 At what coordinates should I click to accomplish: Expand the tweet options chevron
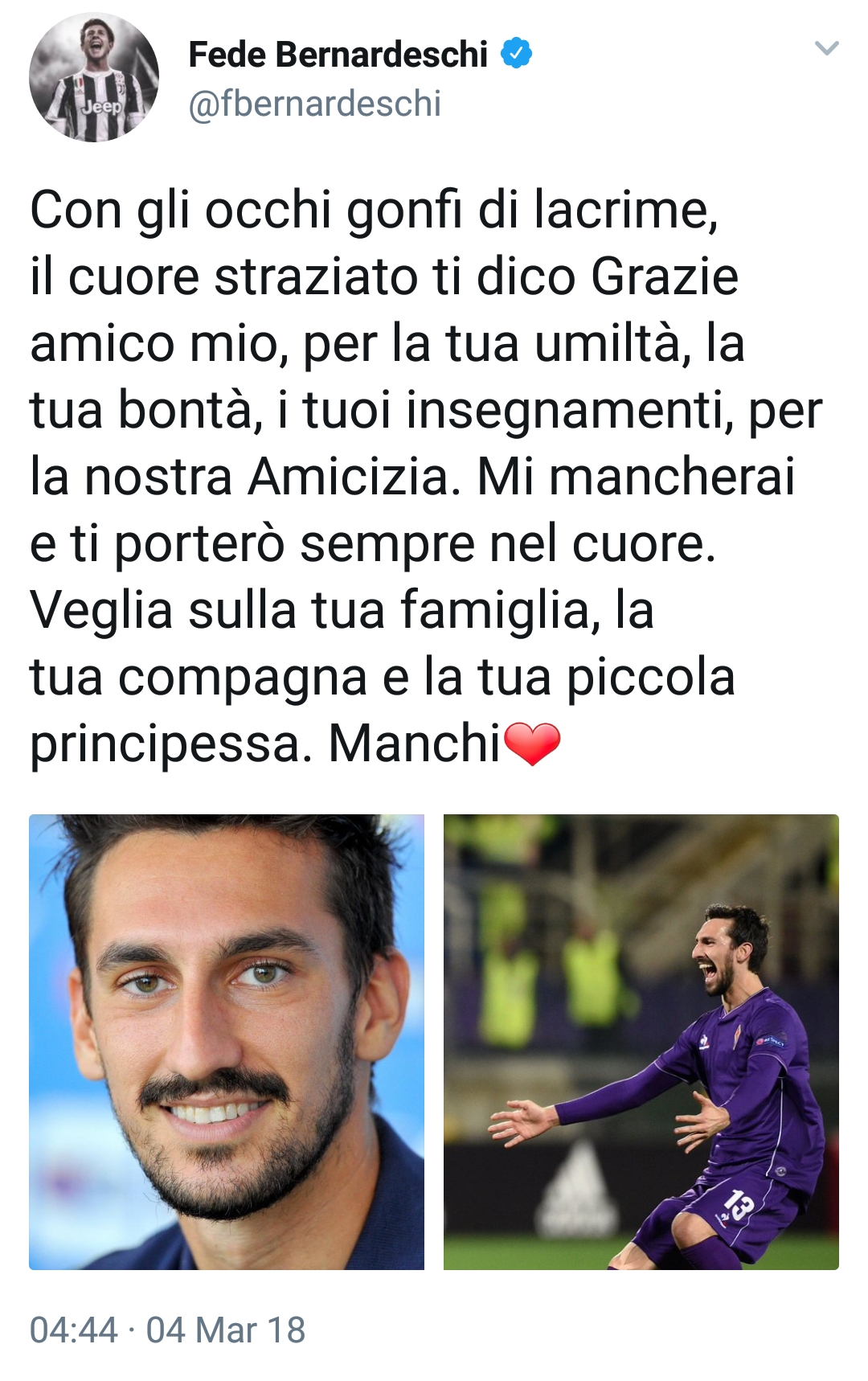pyautogui.click(x=826, y=49)
